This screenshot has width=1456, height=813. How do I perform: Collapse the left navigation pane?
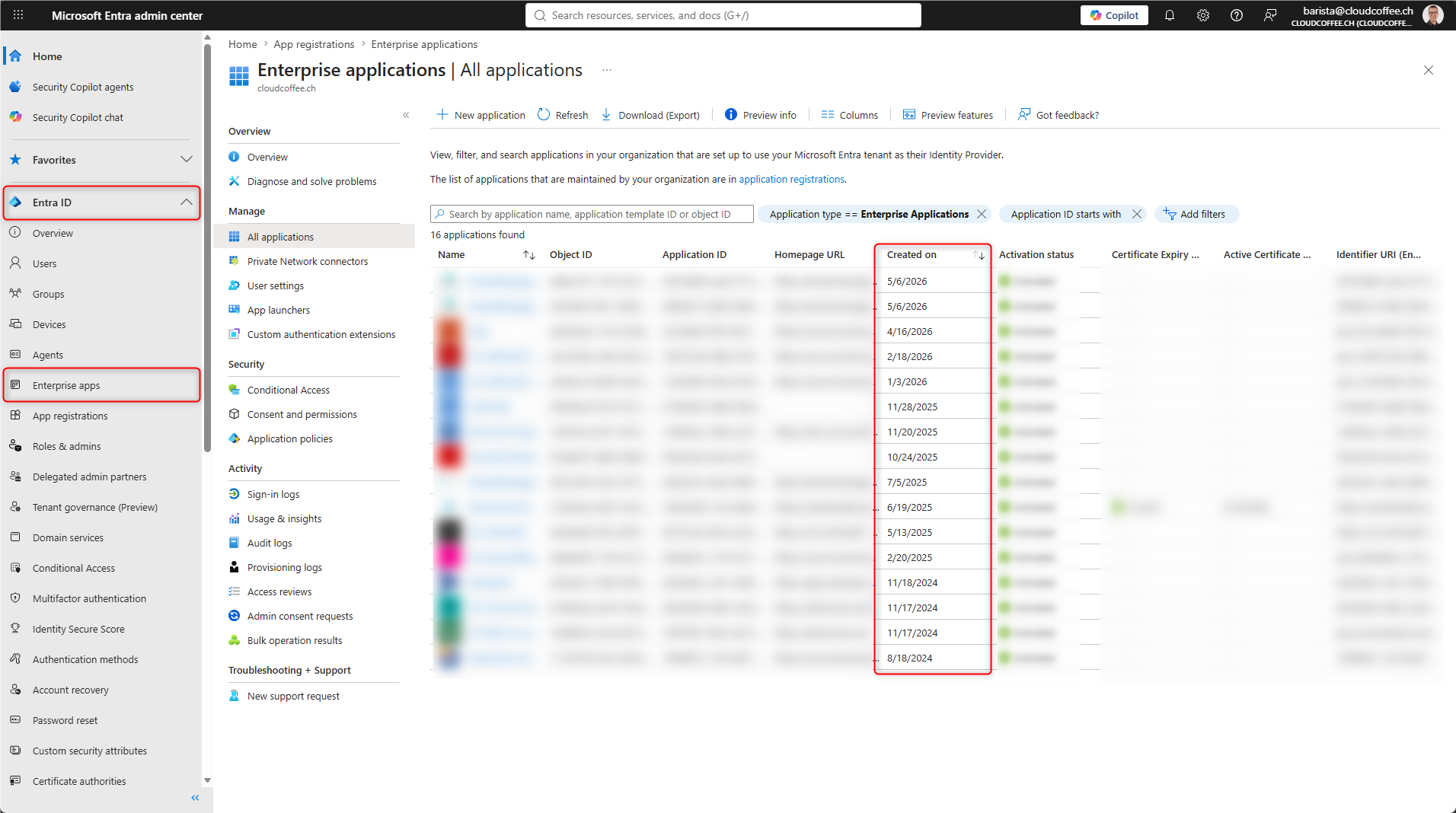[195, 798]
